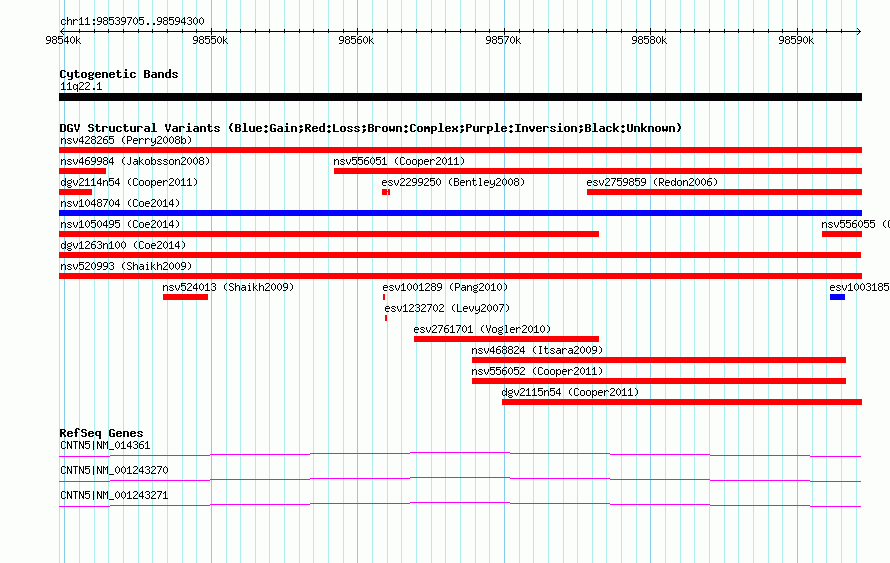890x563 pixels.
Task: Click the 98550k ruler position
Action: pos(210,40)
